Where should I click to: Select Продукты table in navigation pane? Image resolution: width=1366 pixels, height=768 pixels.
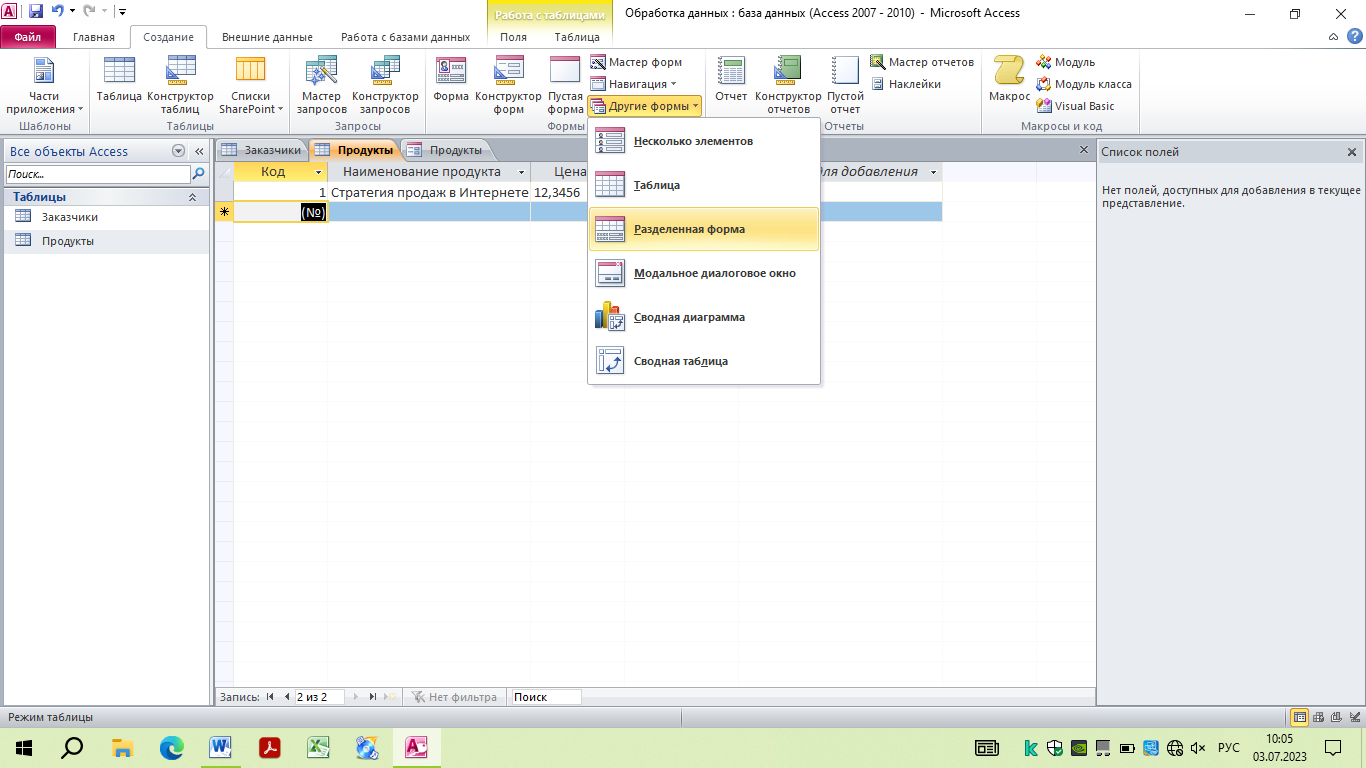(107, 241)
